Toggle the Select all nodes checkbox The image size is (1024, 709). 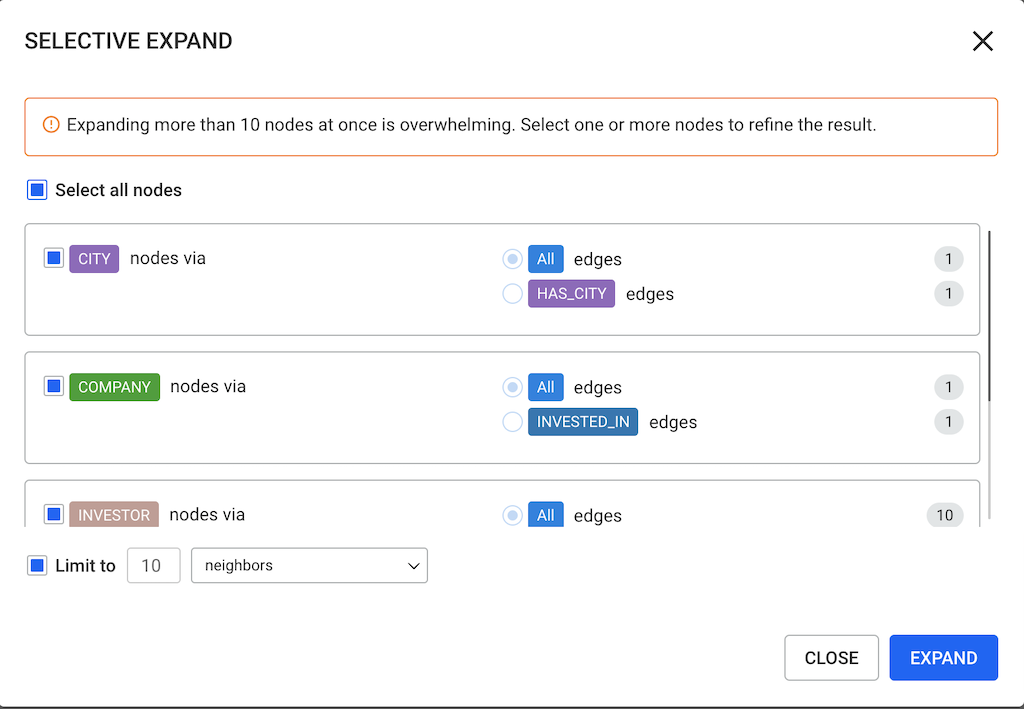37,190
